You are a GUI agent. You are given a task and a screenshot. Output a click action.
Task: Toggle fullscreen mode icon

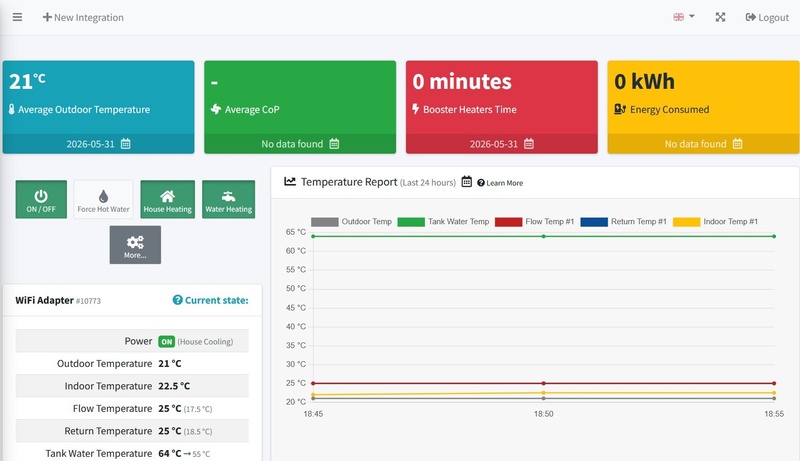(720, 17)
